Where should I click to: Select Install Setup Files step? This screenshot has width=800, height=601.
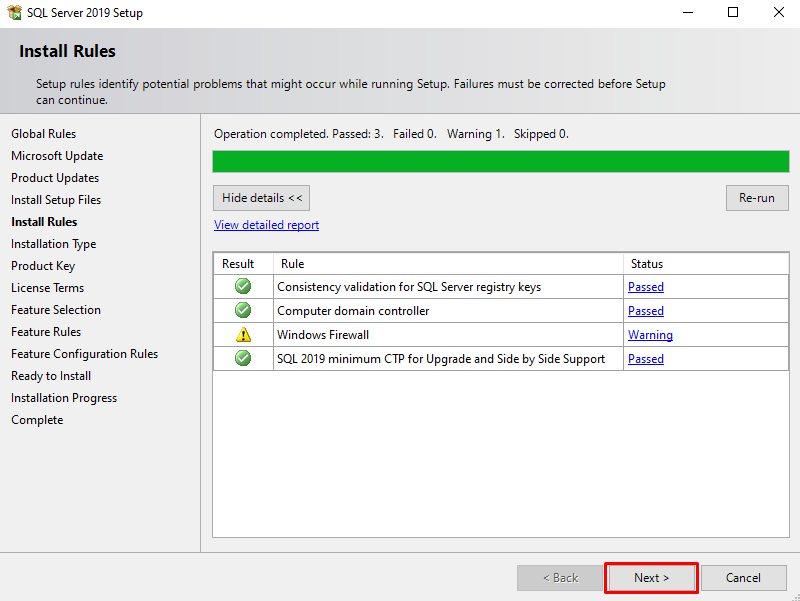click(x=56, y=199)
